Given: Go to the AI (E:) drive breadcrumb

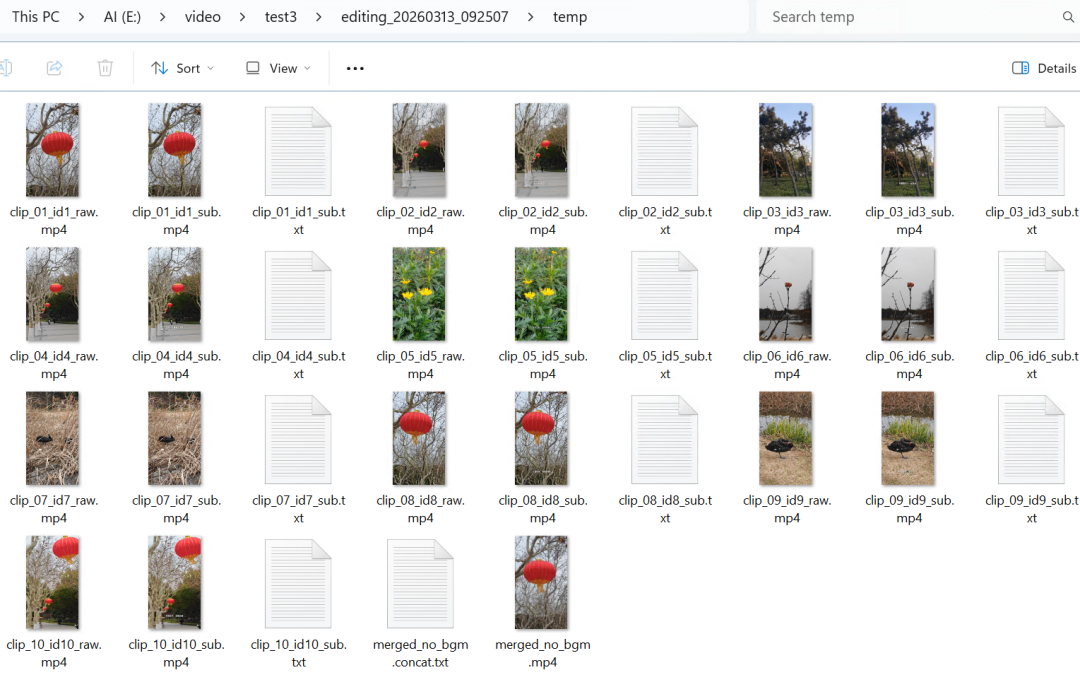Looking at the screenshot, I should (122, 17).
